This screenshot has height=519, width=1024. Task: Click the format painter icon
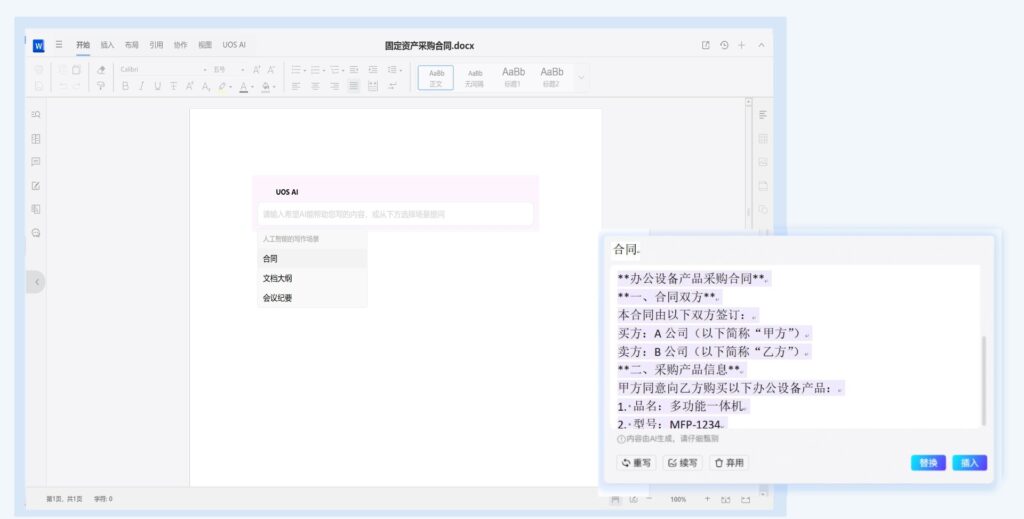point(101,86)
